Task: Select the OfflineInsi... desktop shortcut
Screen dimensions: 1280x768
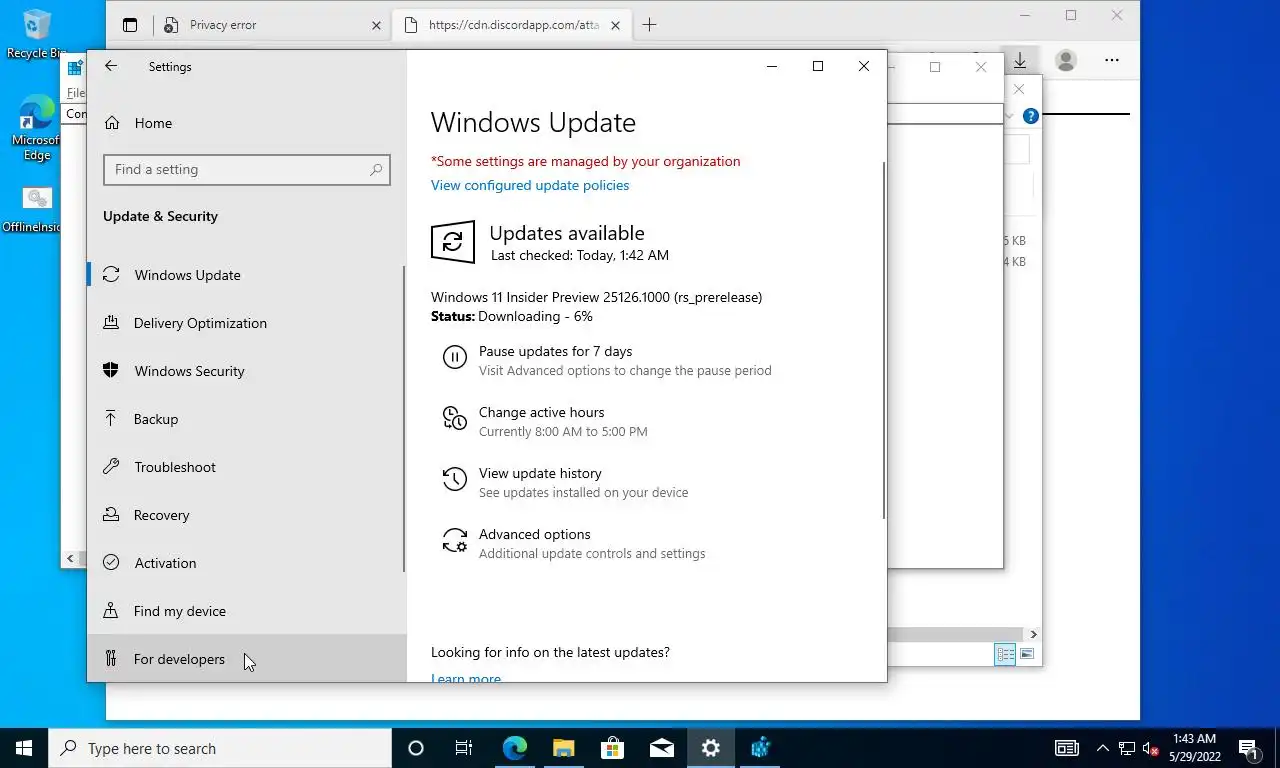Action: pyautogui.click(x=32, y=209)
